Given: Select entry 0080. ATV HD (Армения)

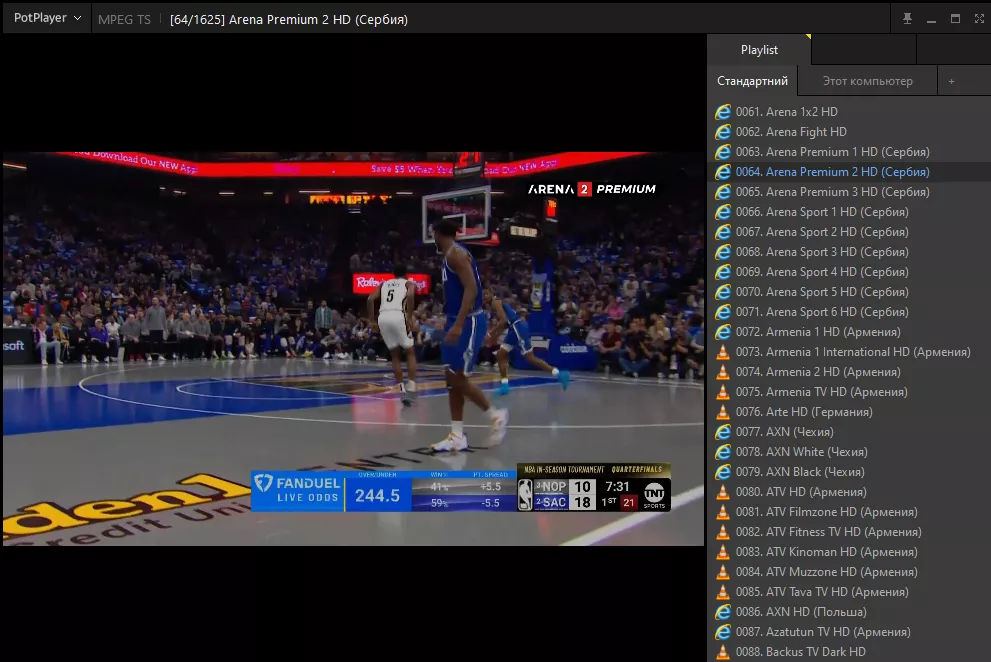Looking at the screenshot, I should 849,493.
